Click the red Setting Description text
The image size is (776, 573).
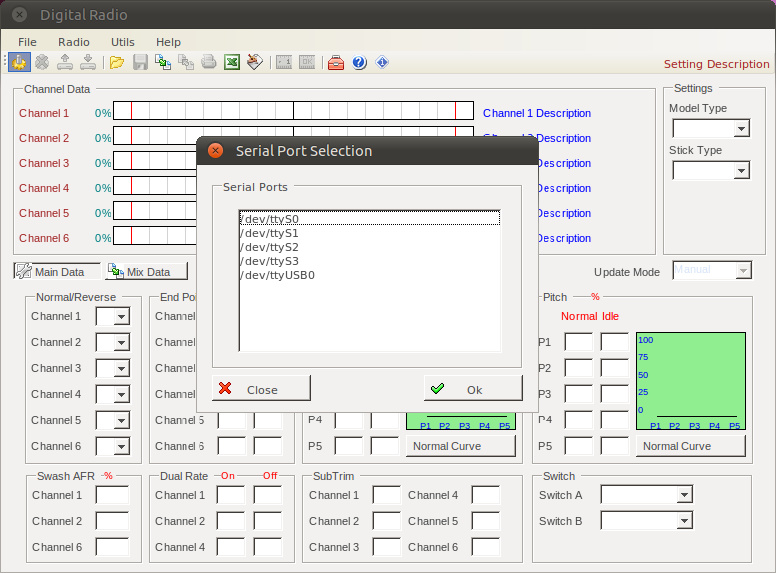pyautogui.click(x=716, y=64)
